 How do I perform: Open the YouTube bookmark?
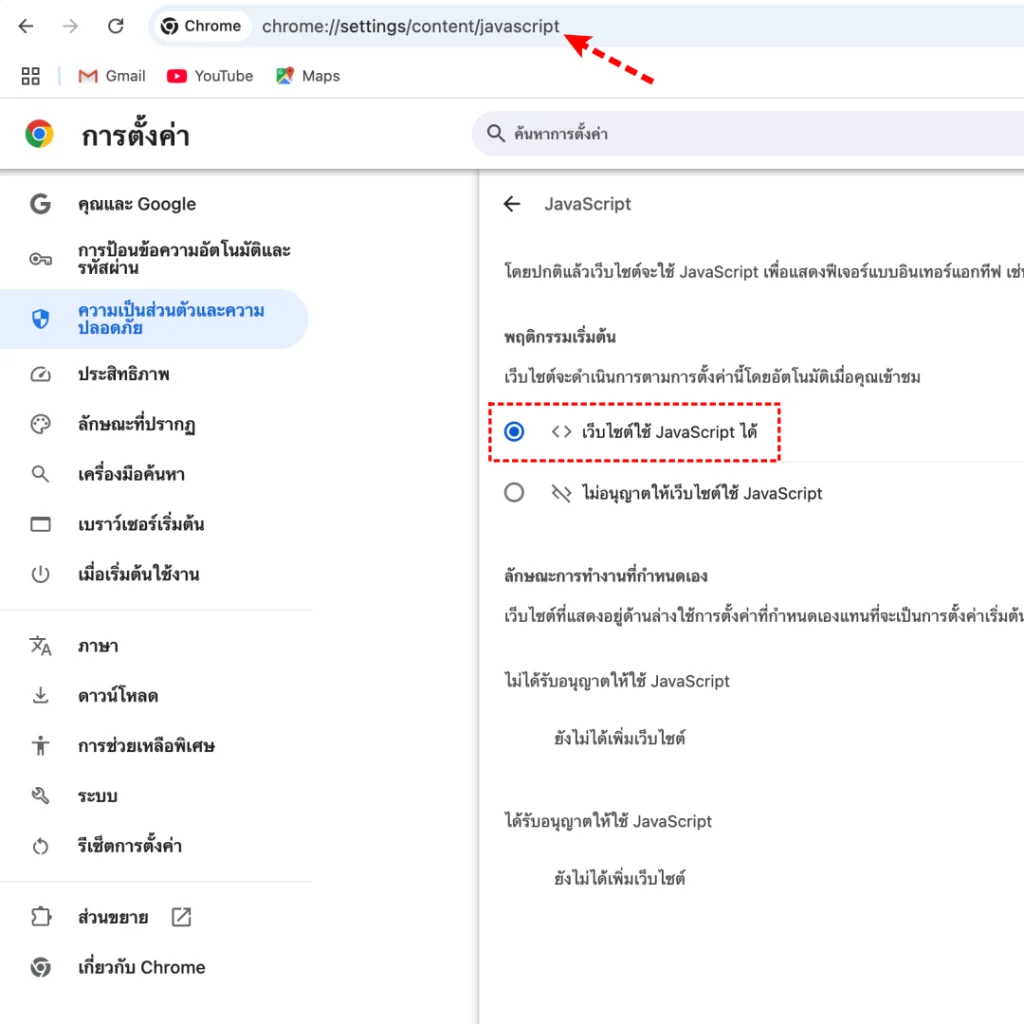click(x=210, y=76)
